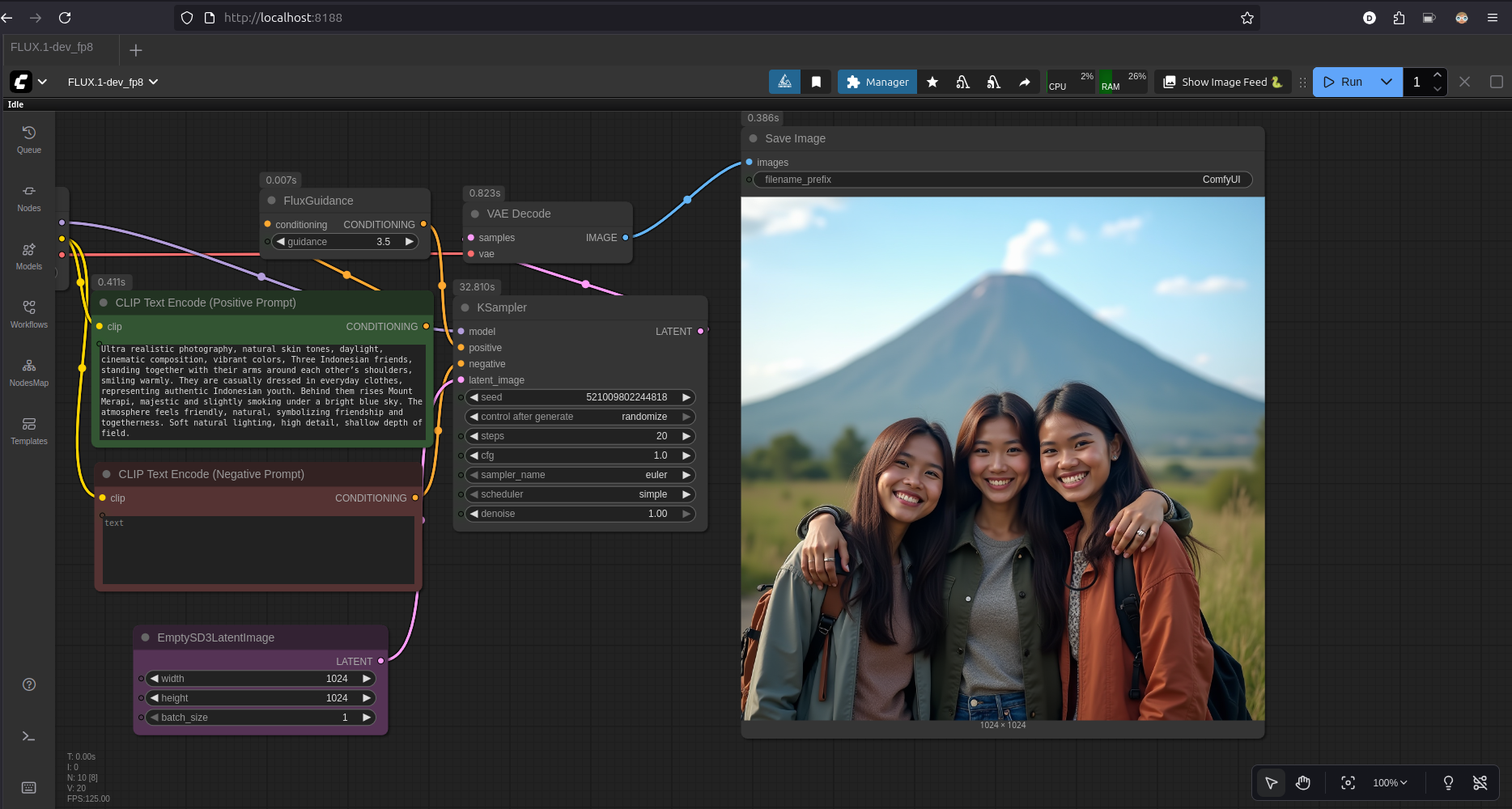
Task: Toggle the console terminal panel
Action: [29, 736]
